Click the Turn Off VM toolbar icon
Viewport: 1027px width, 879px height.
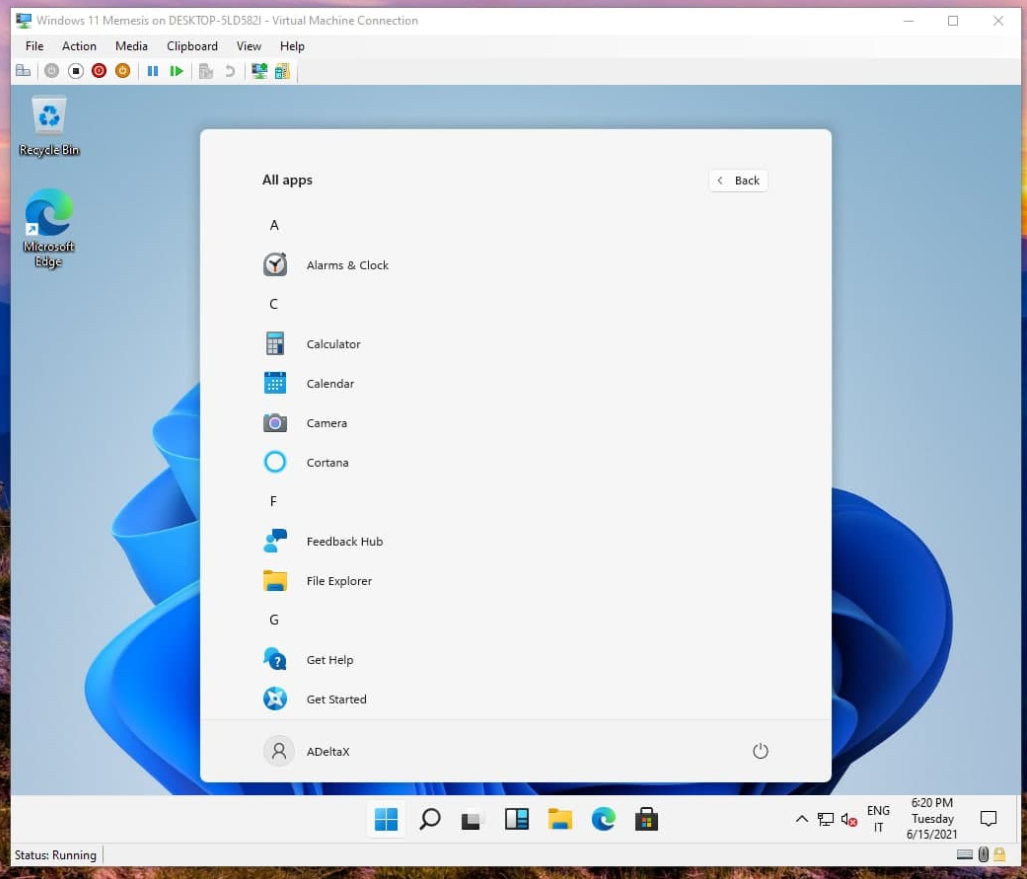pyautogui.click(x=75, y=71)
